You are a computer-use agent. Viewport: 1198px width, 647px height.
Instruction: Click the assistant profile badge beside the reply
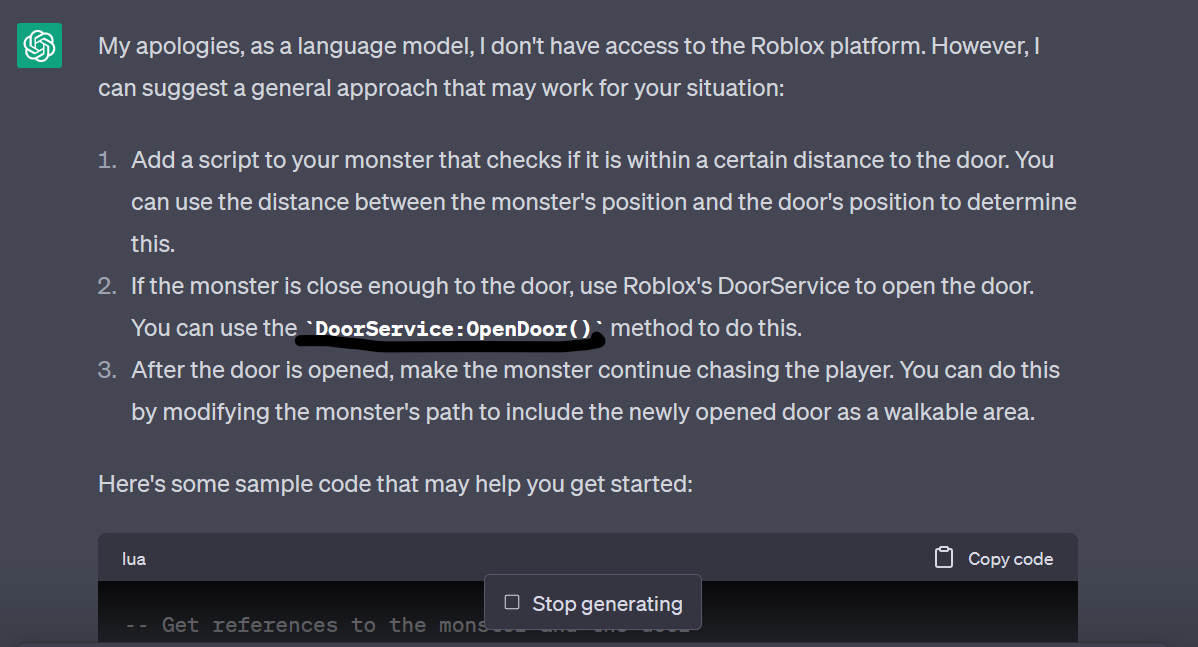tap(38, 45)
